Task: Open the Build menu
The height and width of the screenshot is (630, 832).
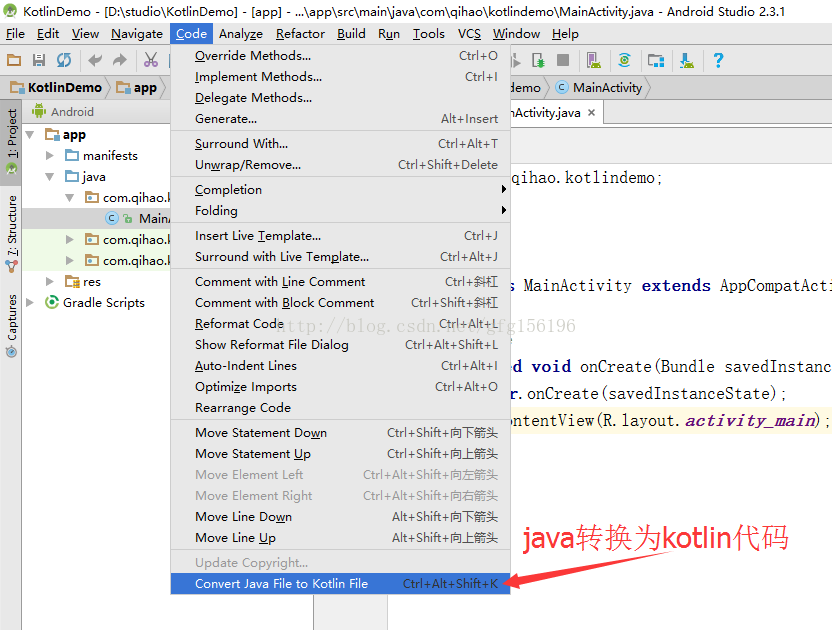Action: [x=351, y=34]
